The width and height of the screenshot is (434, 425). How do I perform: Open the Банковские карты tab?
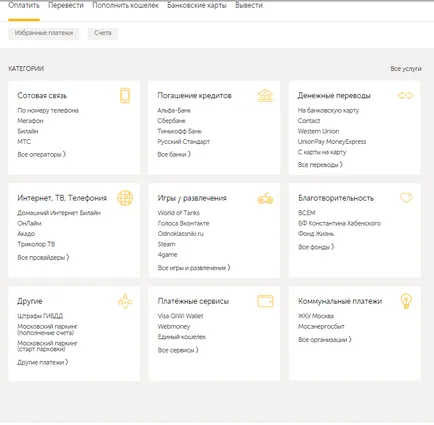197,5
